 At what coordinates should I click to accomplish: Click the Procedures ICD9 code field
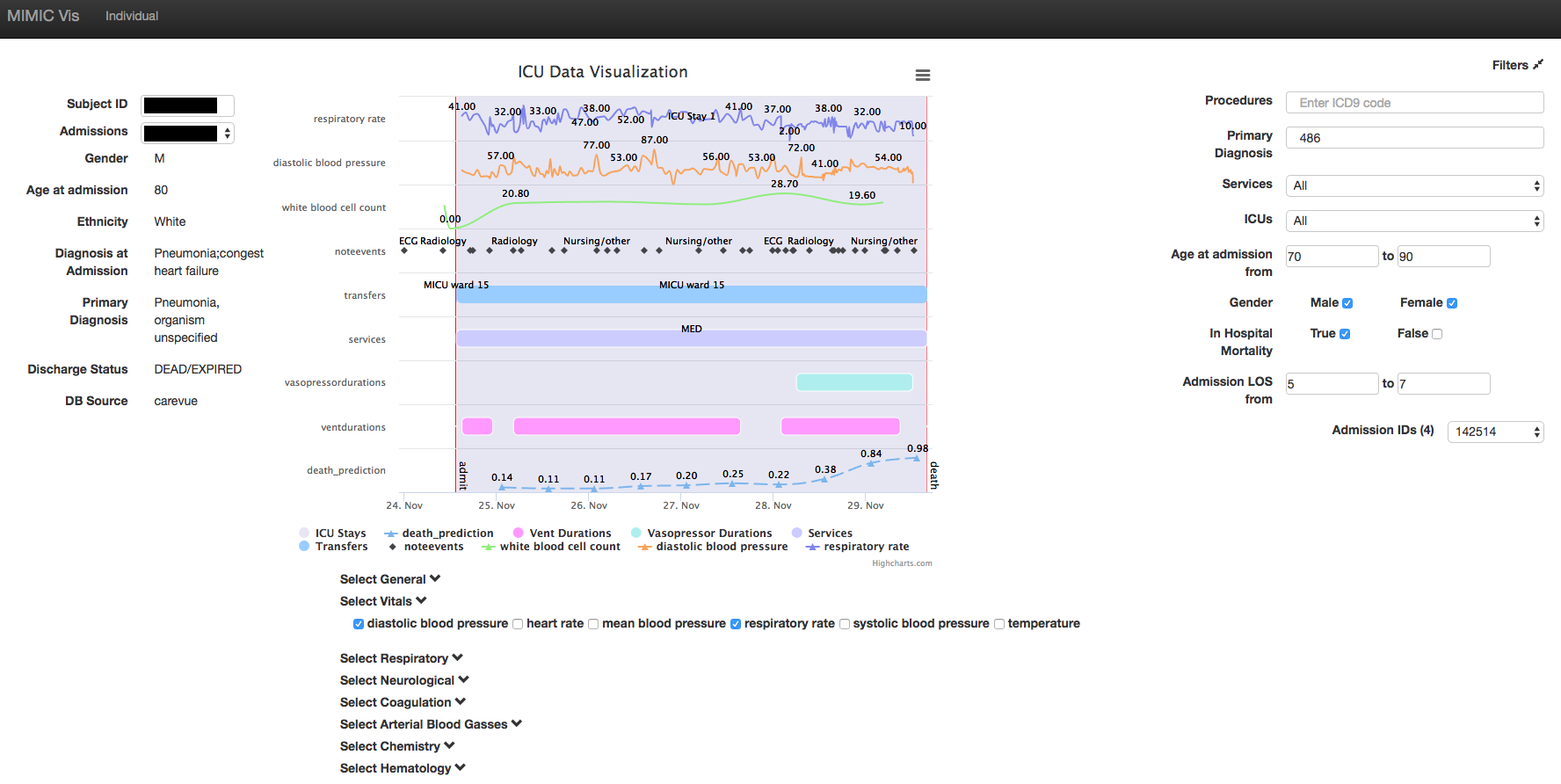coord(1414,103)
